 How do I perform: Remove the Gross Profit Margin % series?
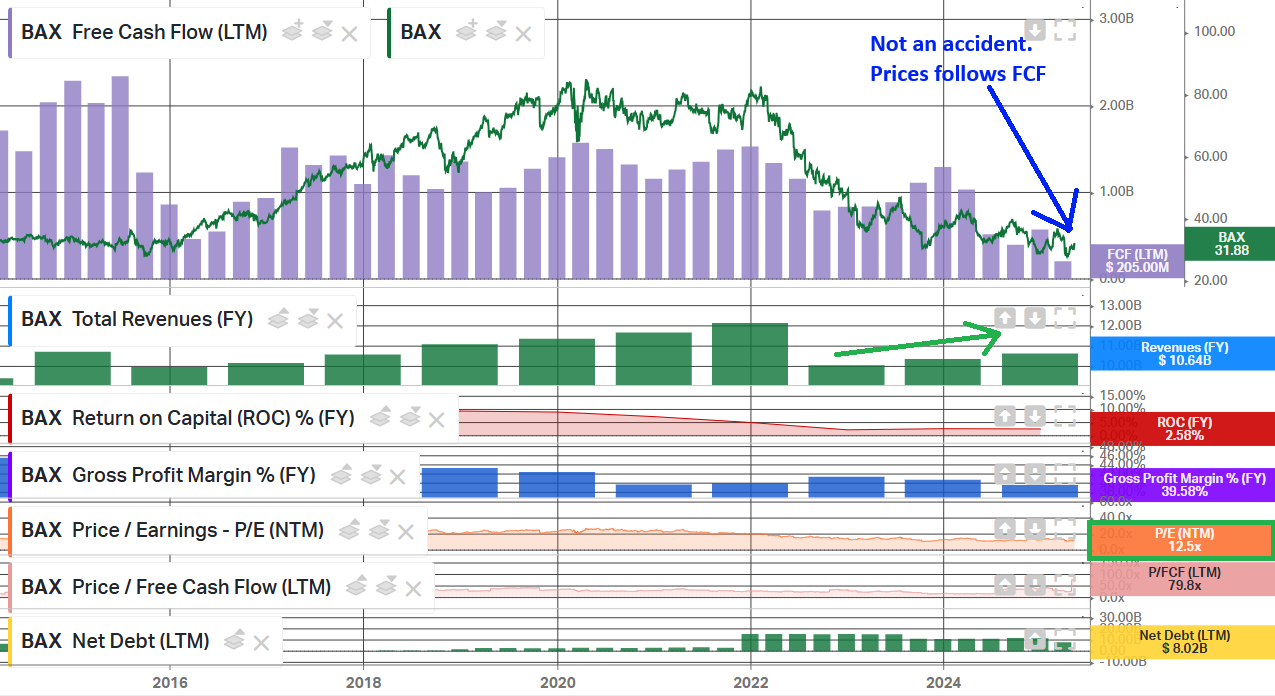click(398, 476)
